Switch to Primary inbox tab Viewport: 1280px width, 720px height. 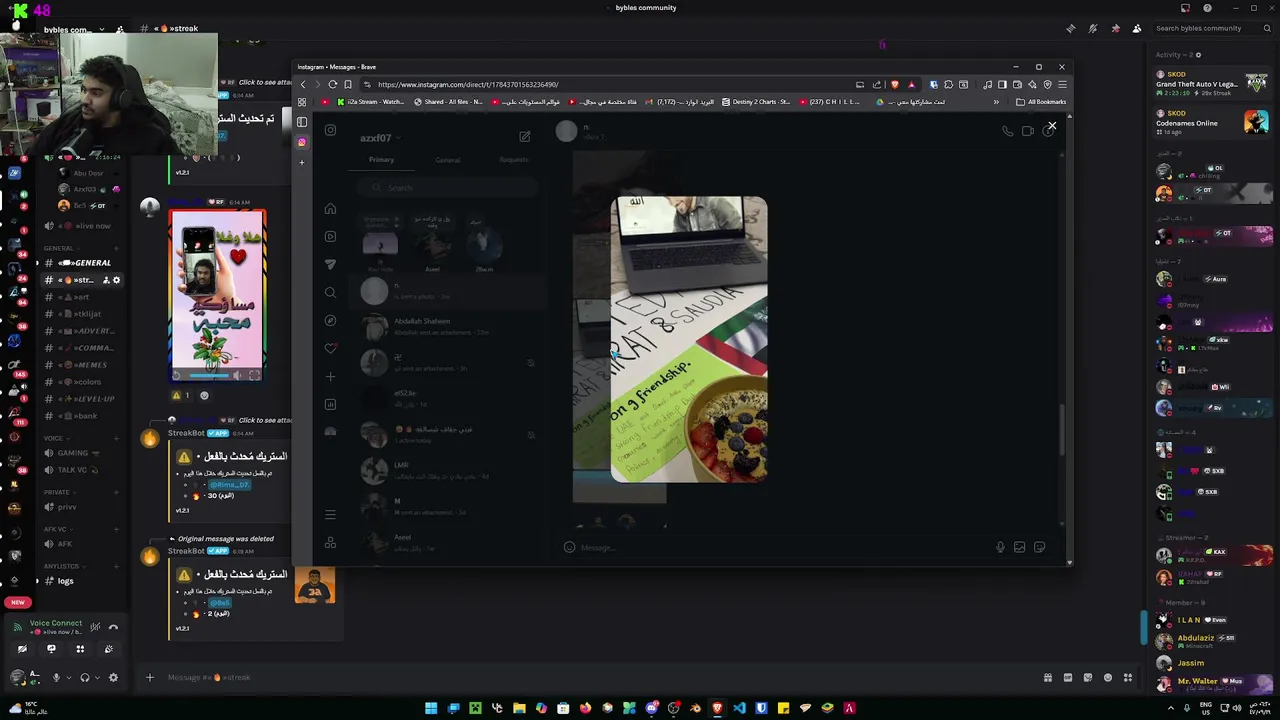coord(381,160)
